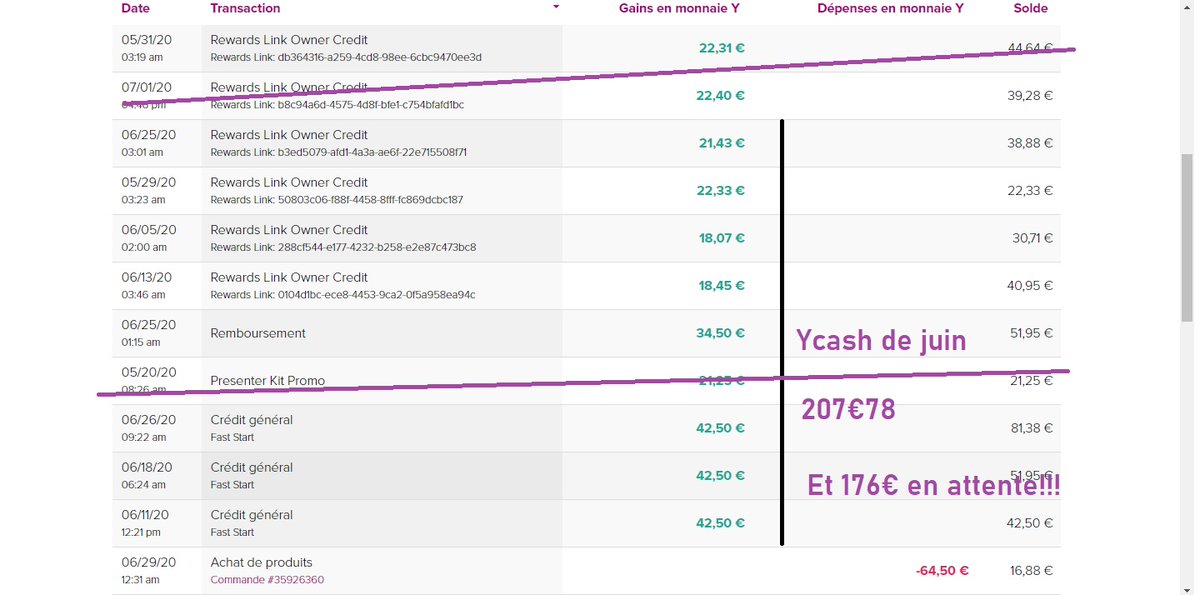Screen dimensions: 1200x595
Task: Select the date 06/05/20 at 02:00 am
Action: click(x=148, y=238)
